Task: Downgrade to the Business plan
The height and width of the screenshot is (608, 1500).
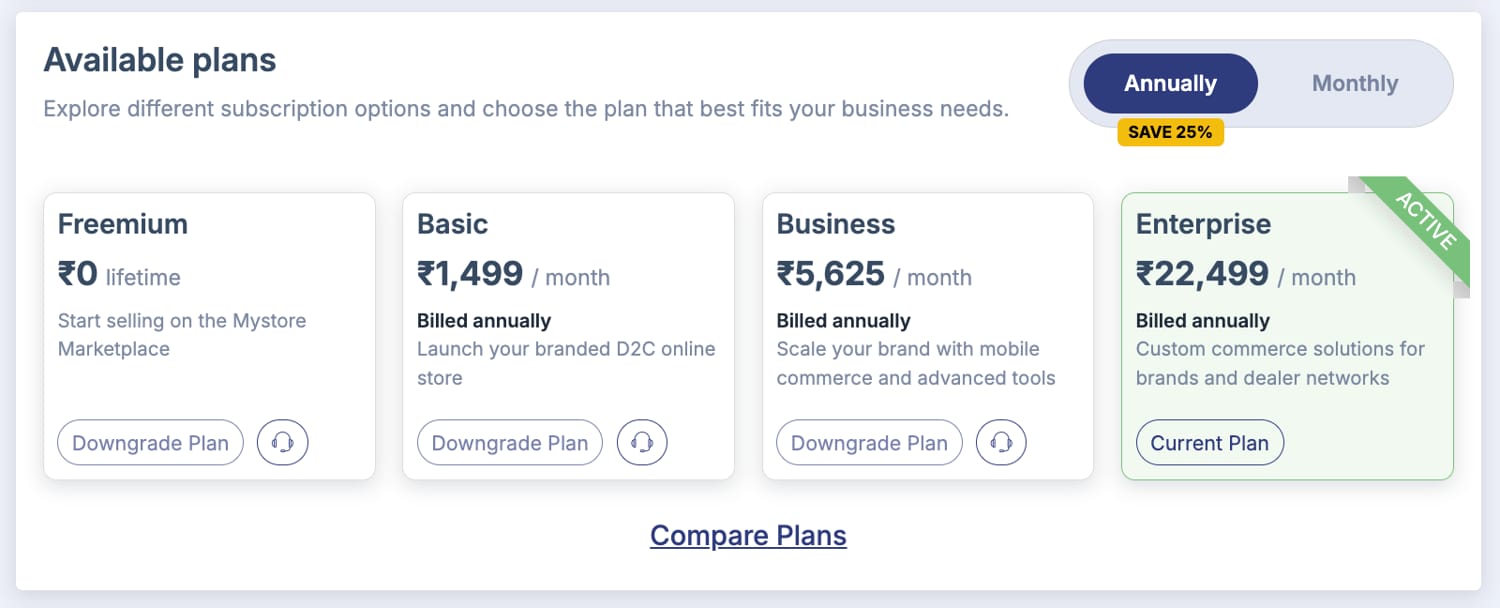Action: (x=869, y=443)
